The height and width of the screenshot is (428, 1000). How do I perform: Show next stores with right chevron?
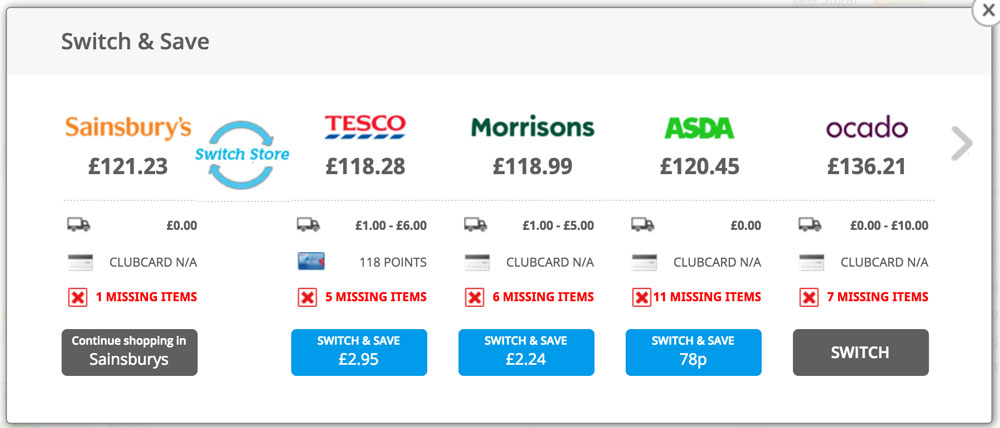click(x=961, y=143)
